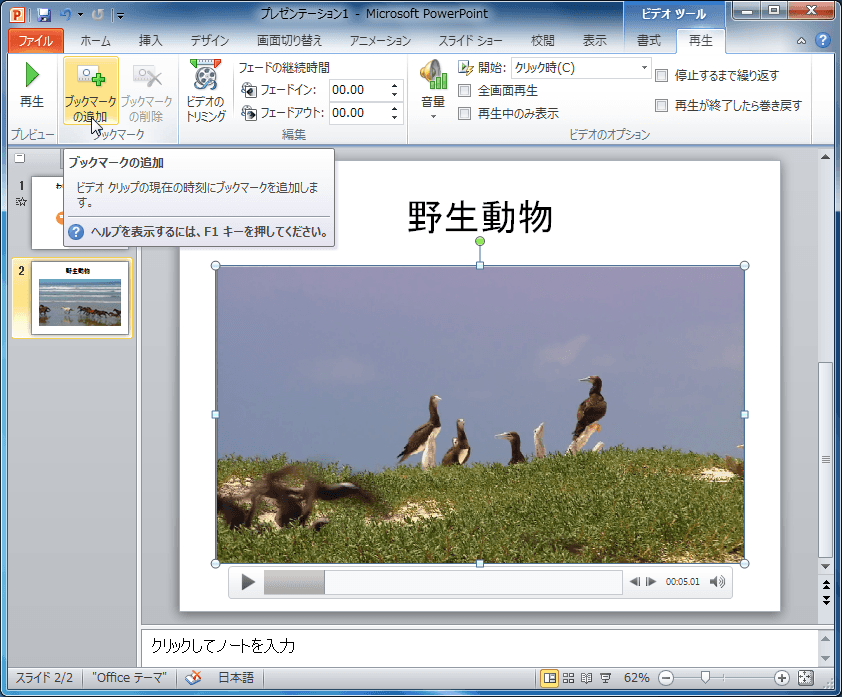Switch to the Home tab
842x697 pixels.
click(96, 41)
